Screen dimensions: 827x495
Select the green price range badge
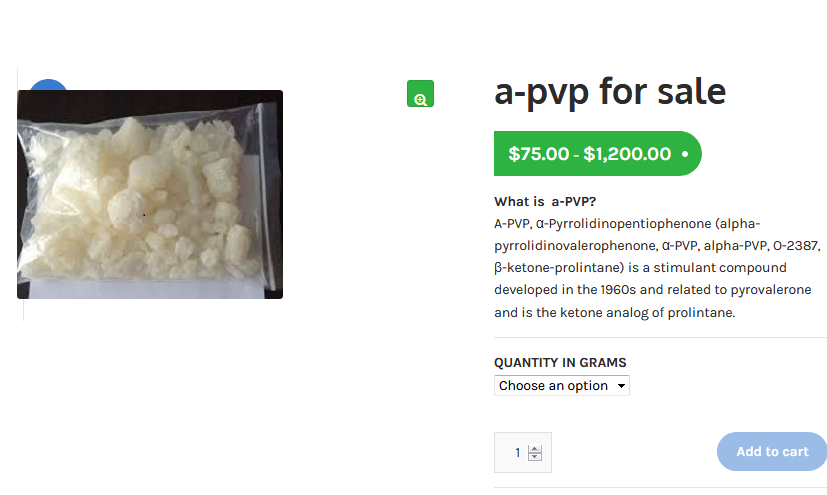598,153
